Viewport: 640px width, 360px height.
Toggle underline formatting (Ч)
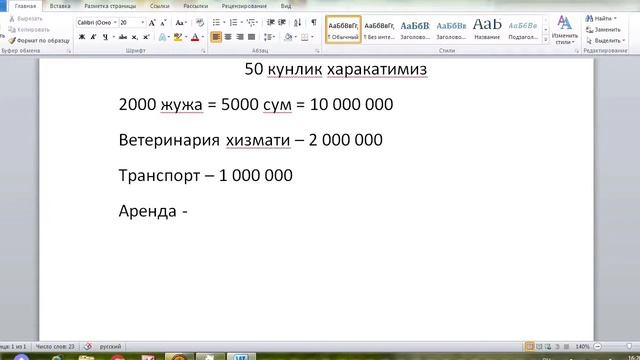[105, 37]
